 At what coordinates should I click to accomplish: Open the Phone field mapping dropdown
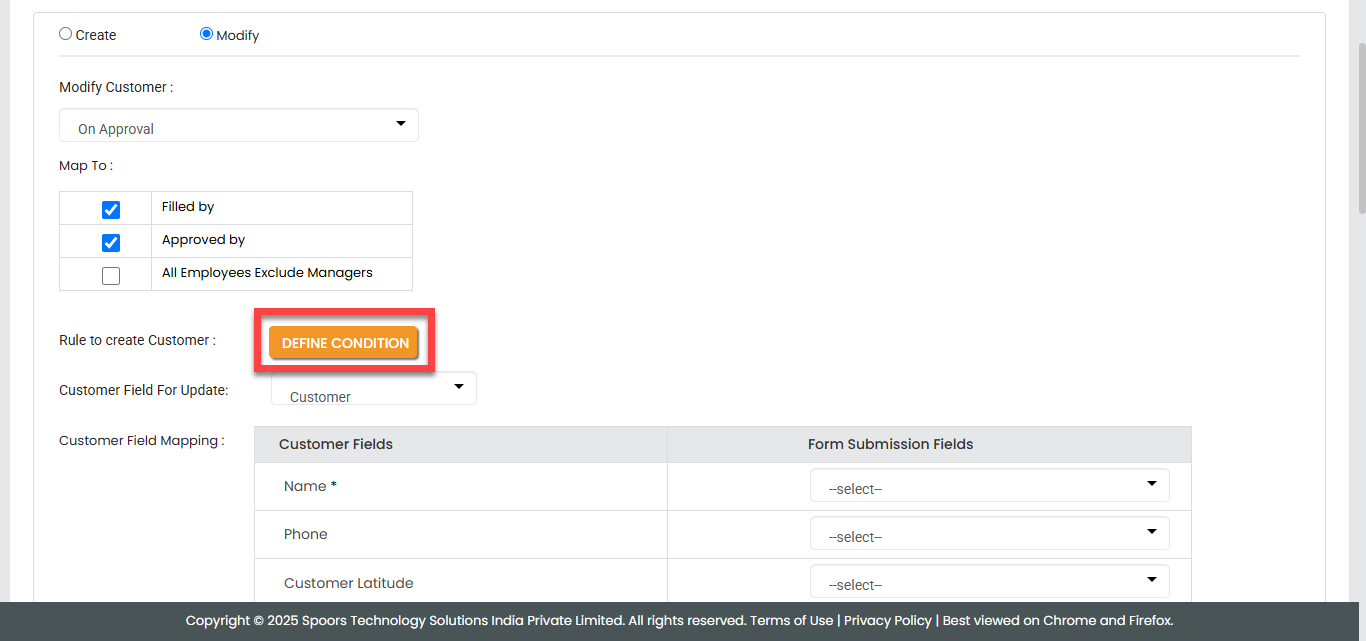[989, 534]
